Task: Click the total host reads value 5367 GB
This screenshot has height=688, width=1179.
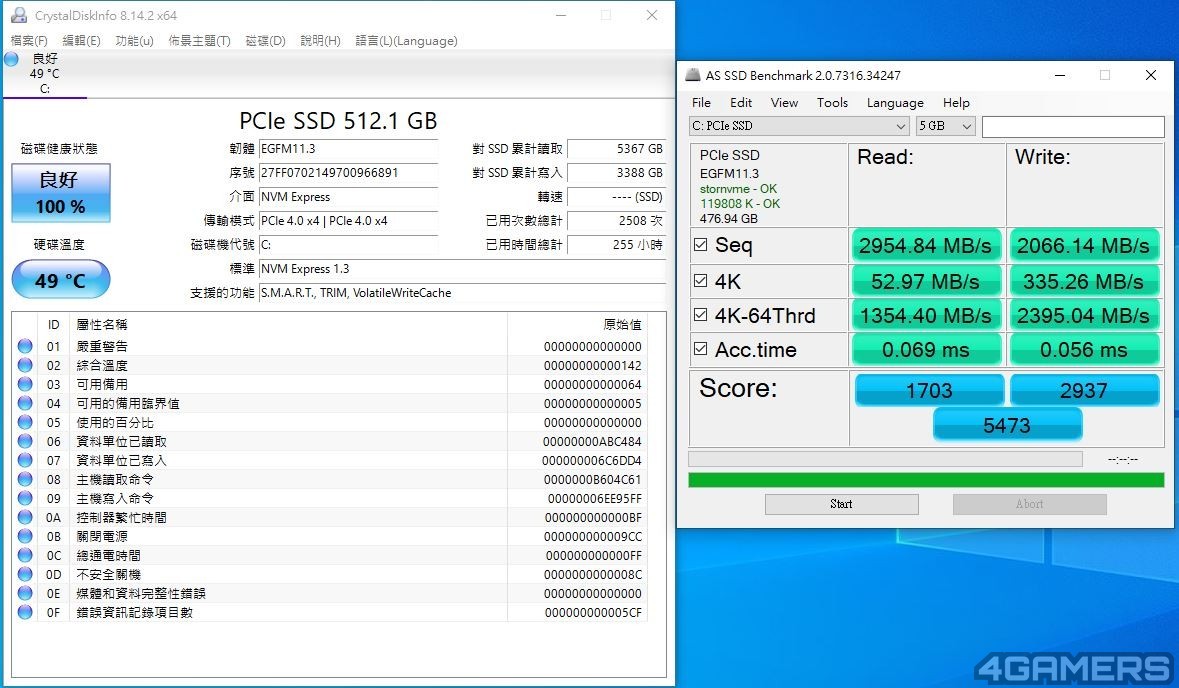Action: coord(617,149)
